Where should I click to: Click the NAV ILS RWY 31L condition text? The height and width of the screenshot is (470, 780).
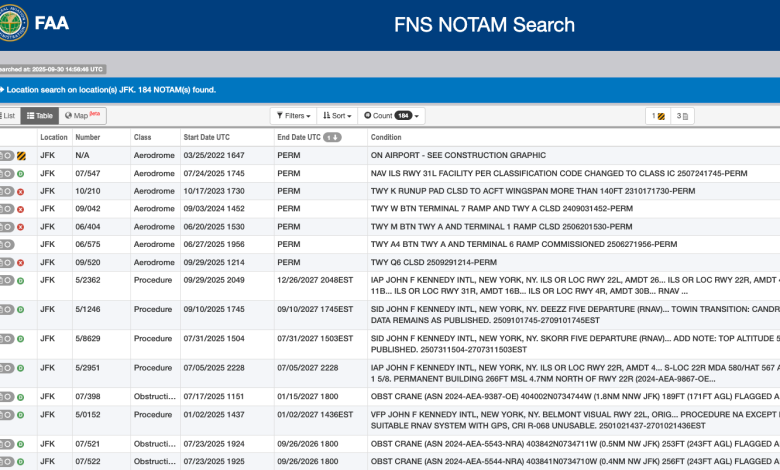point(559,173)
